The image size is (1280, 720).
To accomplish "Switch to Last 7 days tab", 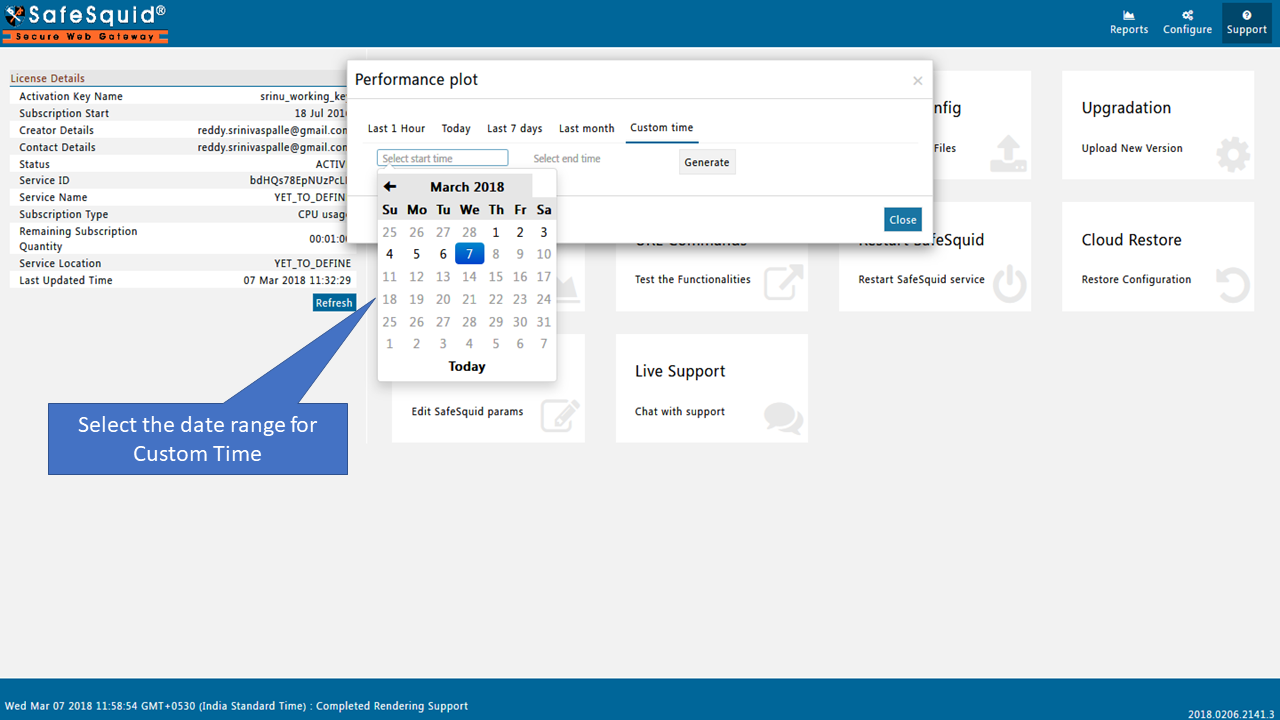I will 515,128.
